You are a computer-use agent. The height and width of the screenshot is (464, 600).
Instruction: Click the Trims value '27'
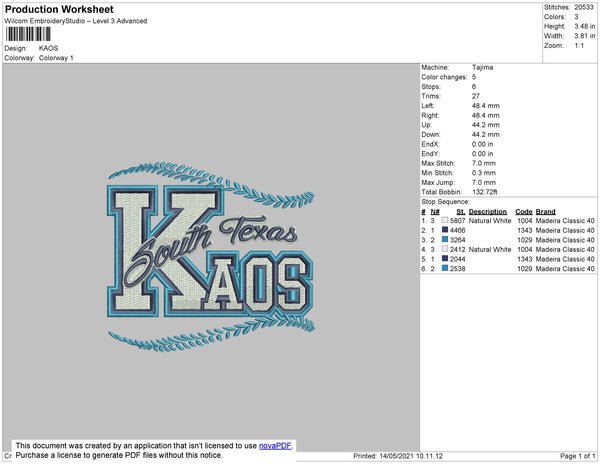[x=476, y=96]
